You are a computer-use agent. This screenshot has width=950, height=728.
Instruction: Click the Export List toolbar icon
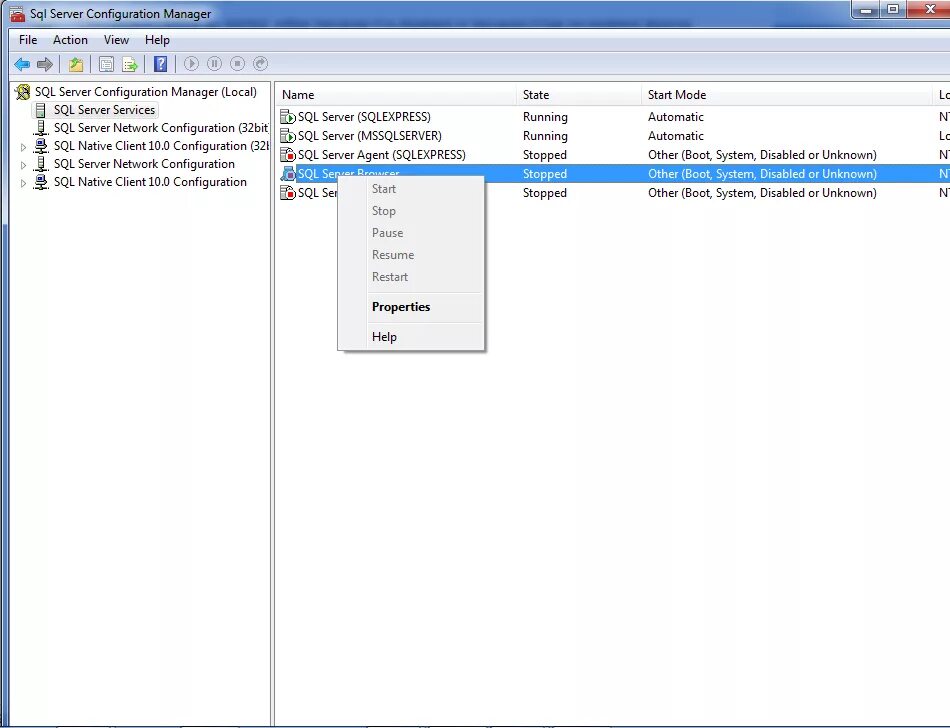click(x=130, y=64)
